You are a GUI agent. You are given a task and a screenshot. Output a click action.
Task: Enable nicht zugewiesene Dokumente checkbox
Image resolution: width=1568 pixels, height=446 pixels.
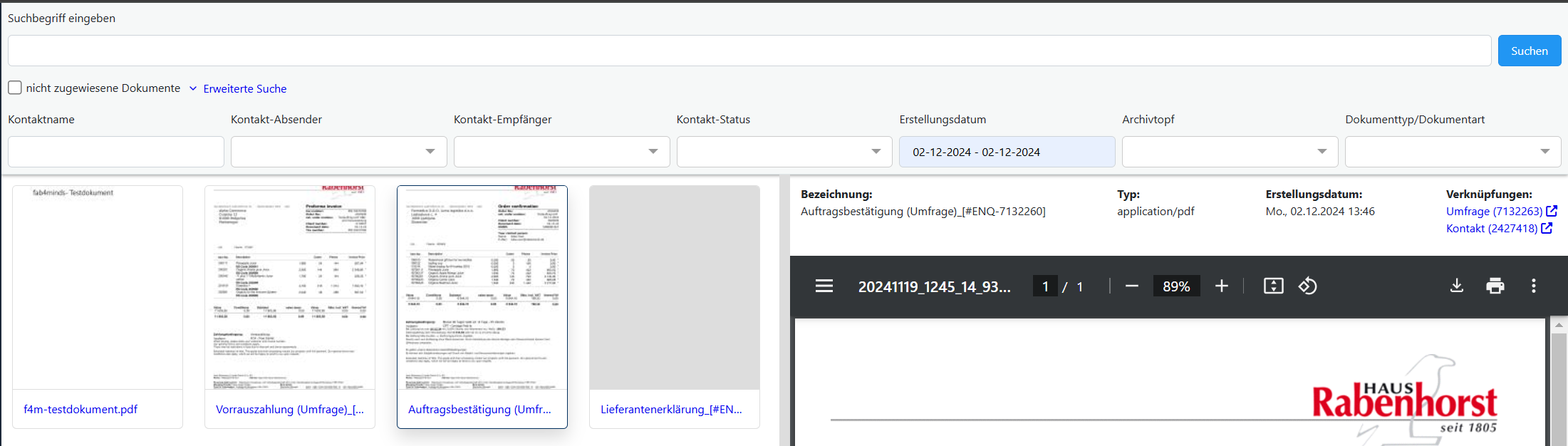point(15,88)
